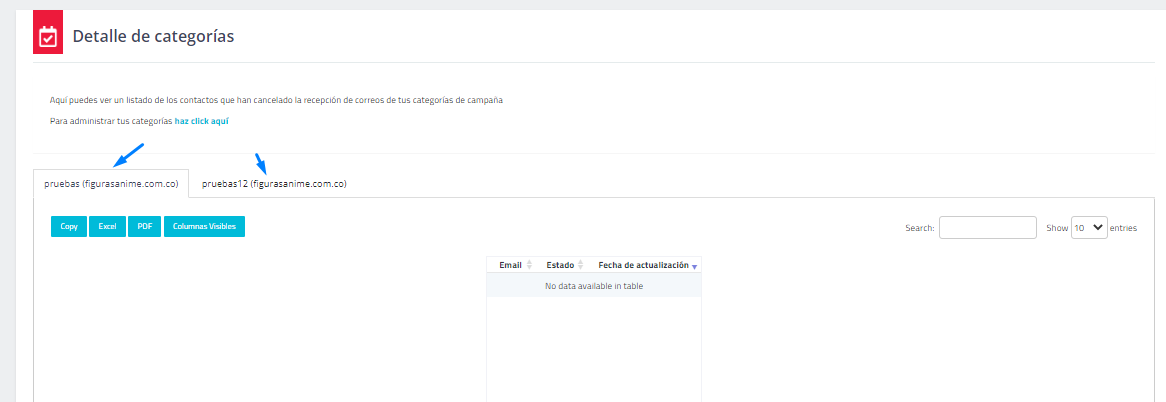Image resolution: width=1166 pixels, height=402 pixels.
Task: Export the table to Excel
Action: (107, 227)
